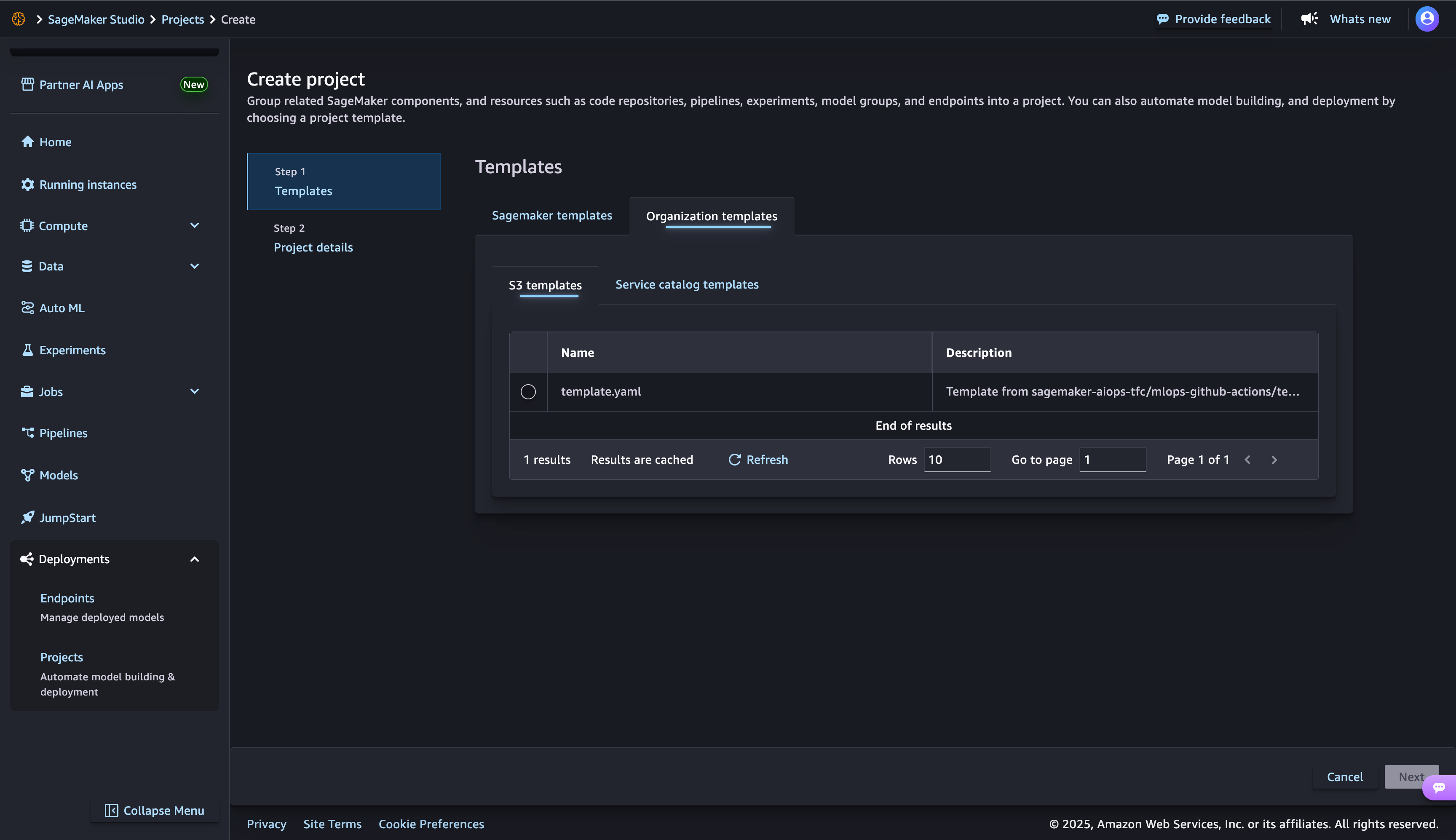Click the Auto ML icon
The image size is (1456, 840).
point(27,308)
